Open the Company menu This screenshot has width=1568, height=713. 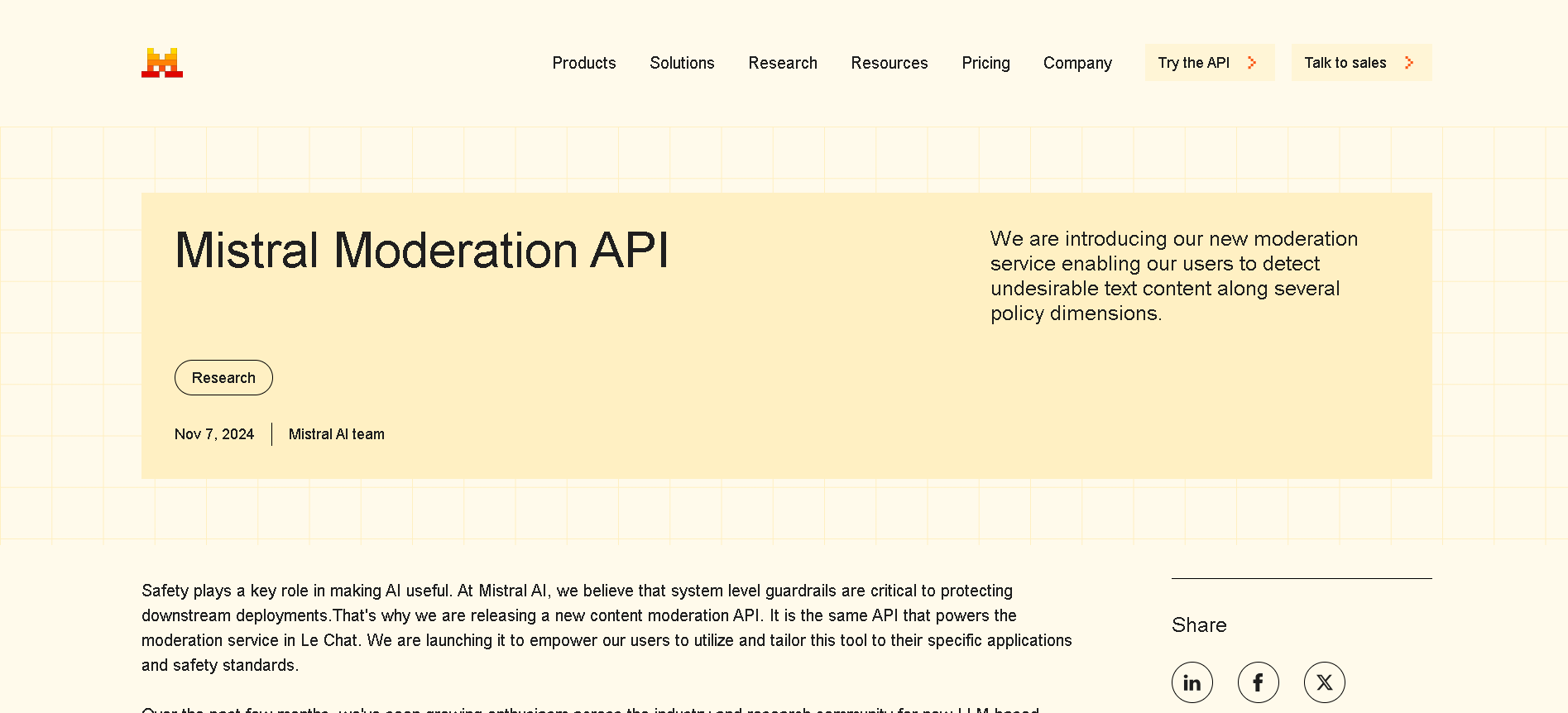point(1077,63)
